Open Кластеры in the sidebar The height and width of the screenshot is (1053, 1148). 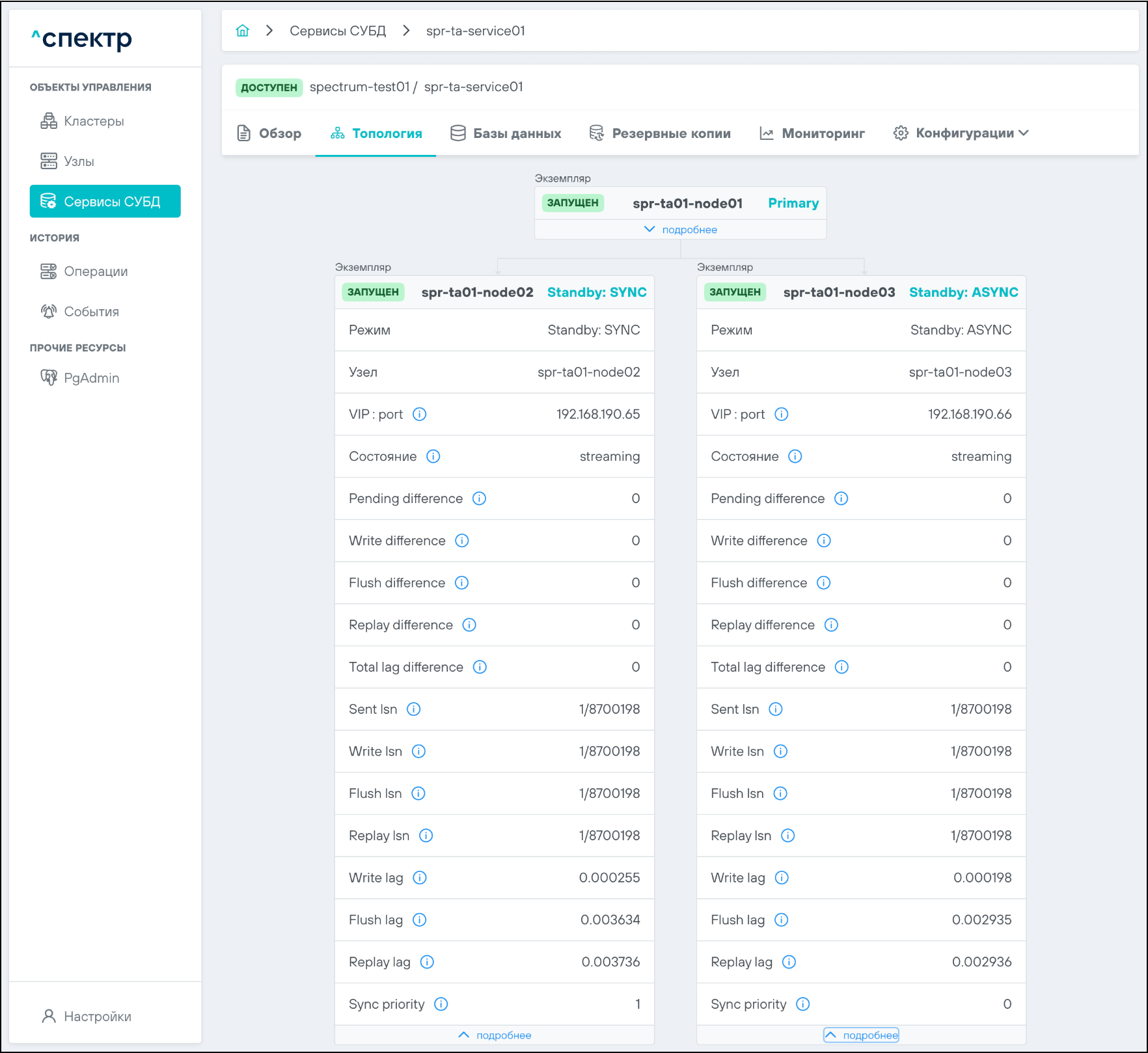(x=94, y=121)
